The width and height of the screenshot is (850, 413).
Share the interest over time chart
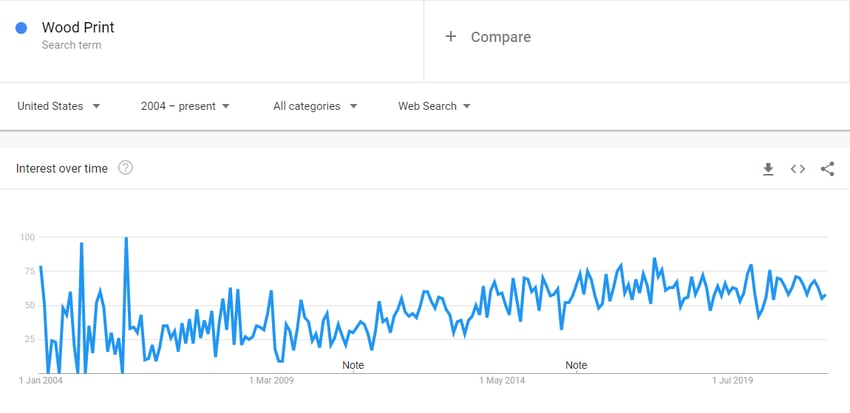click(x=827, y=169)
